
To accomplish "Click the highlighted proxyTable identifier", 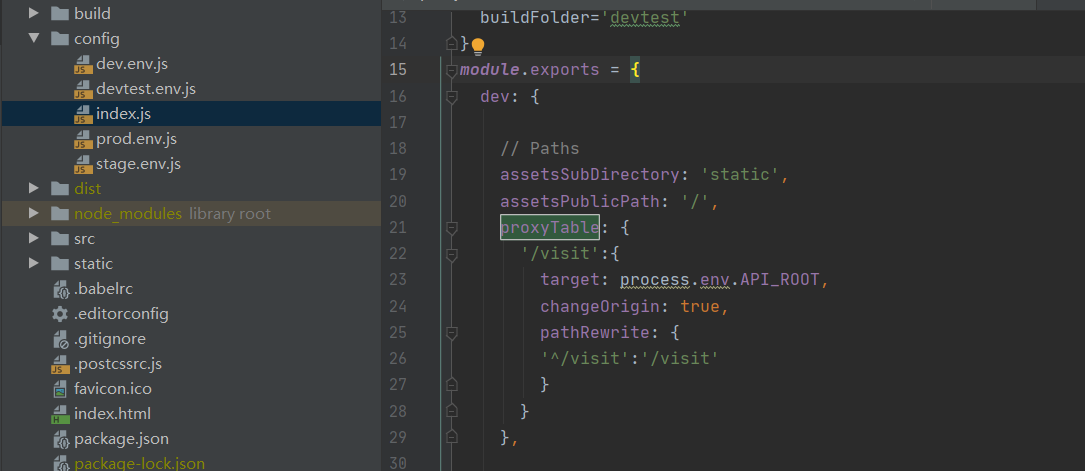I will [x=549, y=227].
